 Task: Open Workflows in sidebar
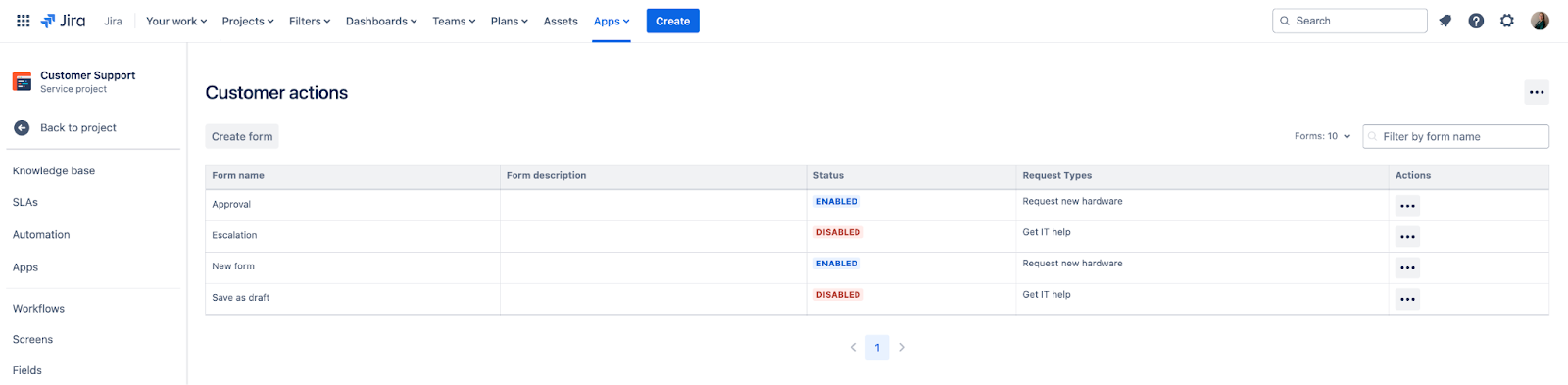[x=38, y=309]
